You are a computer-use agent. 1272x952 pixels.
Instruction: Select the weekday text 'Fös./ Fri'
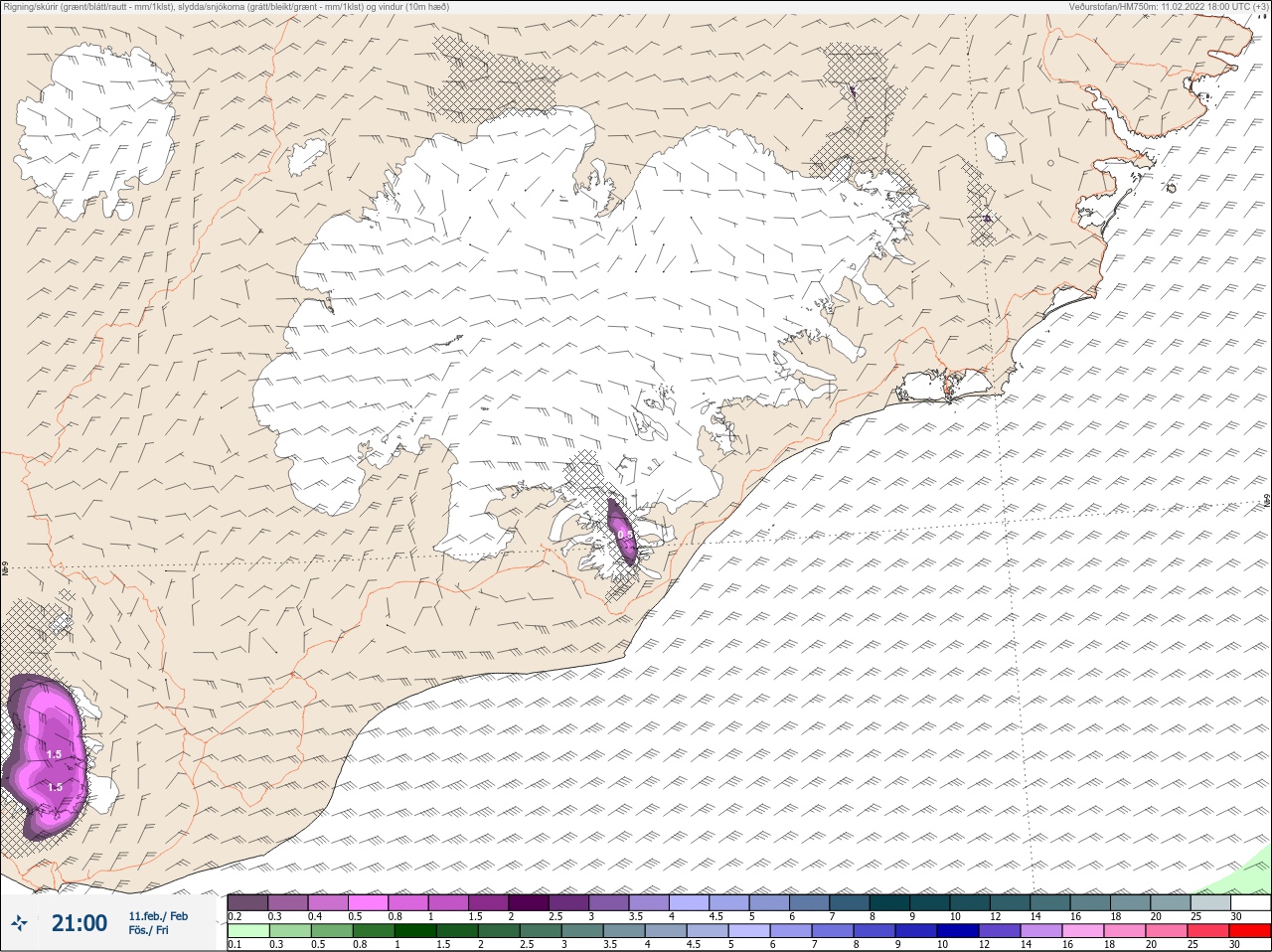(x=148, y=930)
